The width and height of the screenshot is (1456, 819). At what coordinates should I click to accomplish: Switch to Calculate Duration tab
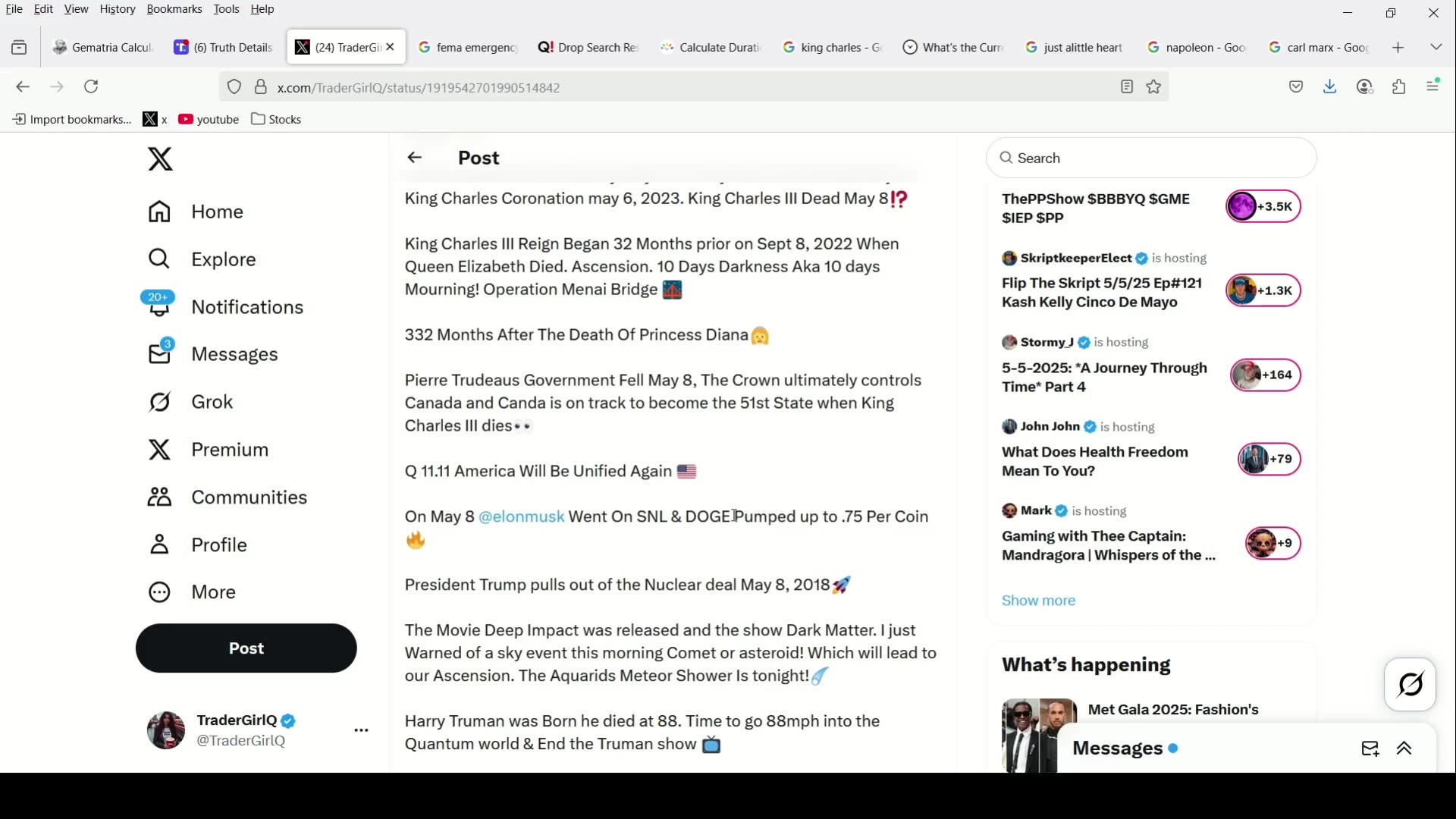click(711, 48)
